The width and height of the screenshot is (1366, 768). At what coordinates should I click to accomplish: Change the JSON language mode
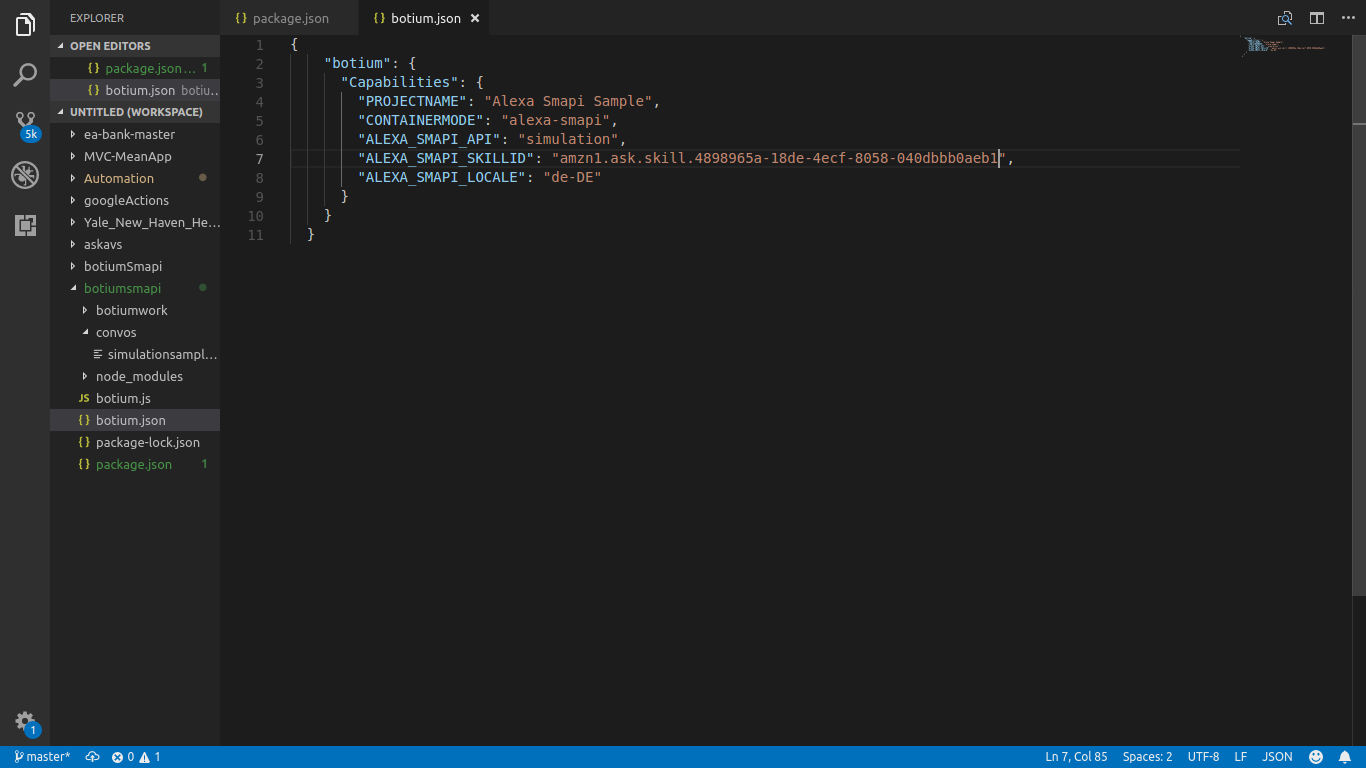(x=1277, y=757)
